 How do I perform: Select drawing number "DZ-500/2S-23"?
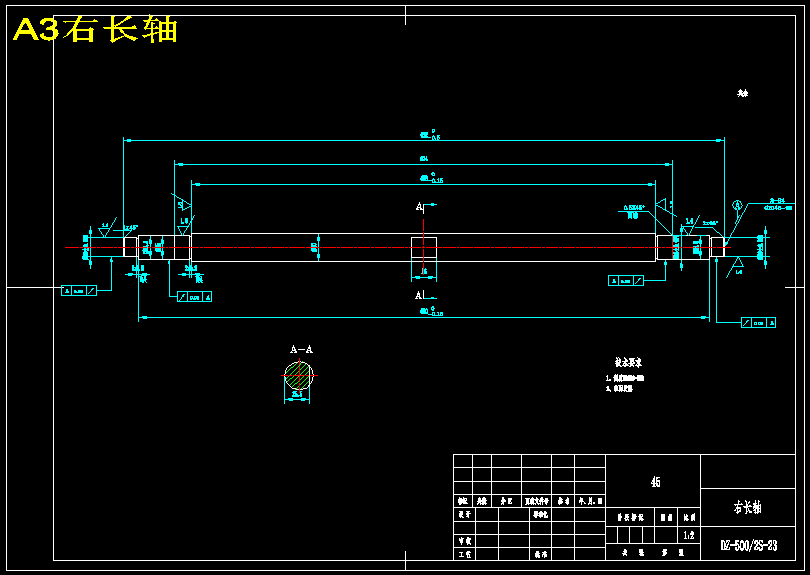pyautogui.click(x=749, y=545)
